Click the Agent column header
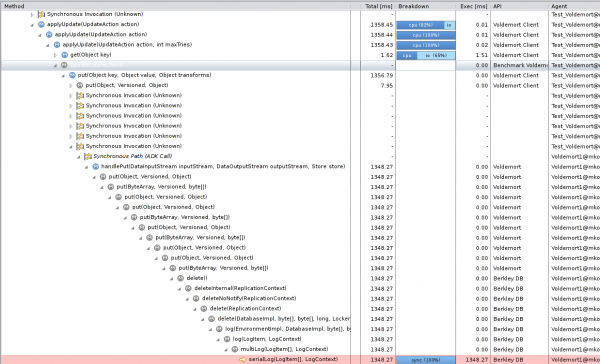 pos(574,6)
